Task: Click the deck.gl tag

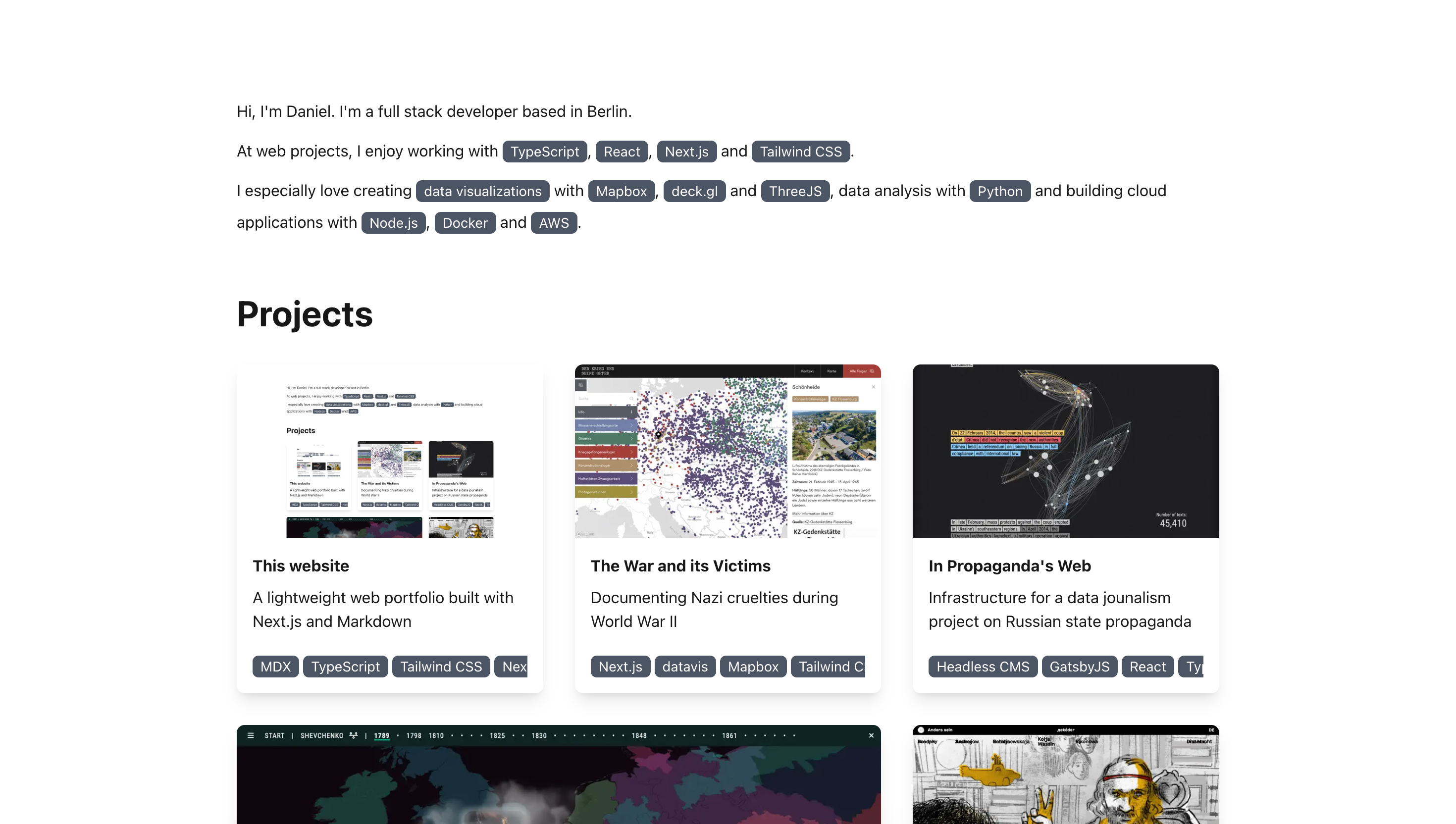Action: [694, 191]
